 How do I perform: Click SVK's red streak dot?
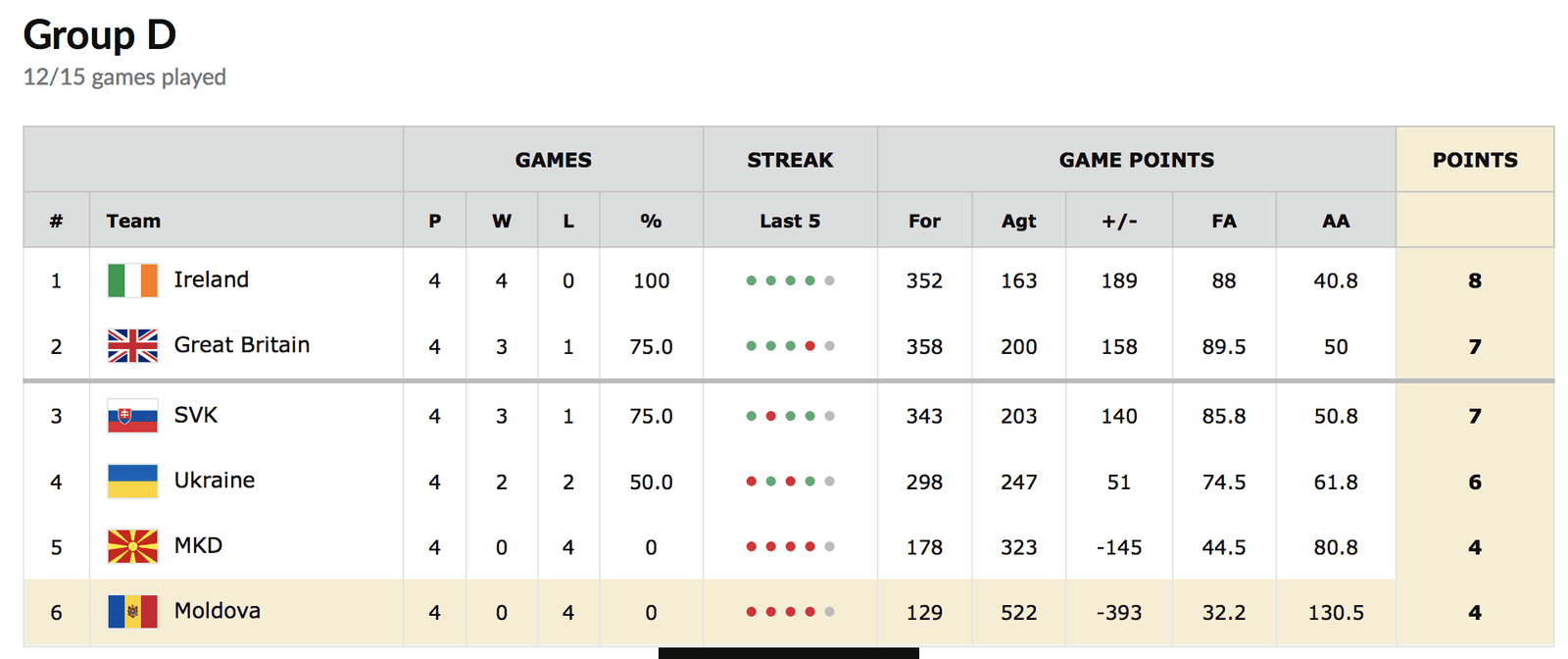771,416
